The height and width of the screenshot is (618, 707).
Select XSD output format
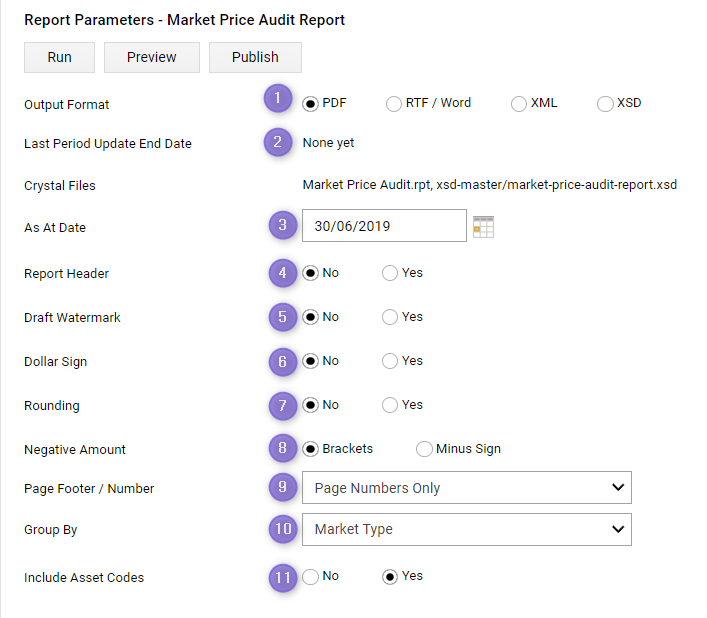point(605,104)
